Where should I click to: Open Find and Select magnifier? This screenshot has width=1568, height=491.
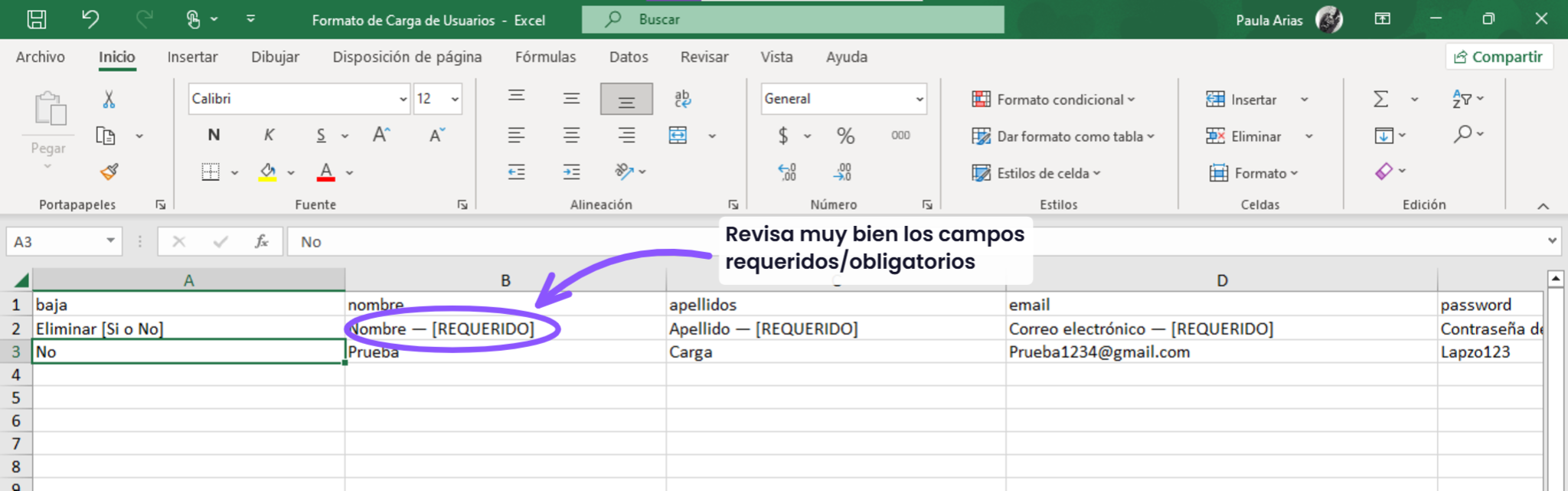point(1462,134)
